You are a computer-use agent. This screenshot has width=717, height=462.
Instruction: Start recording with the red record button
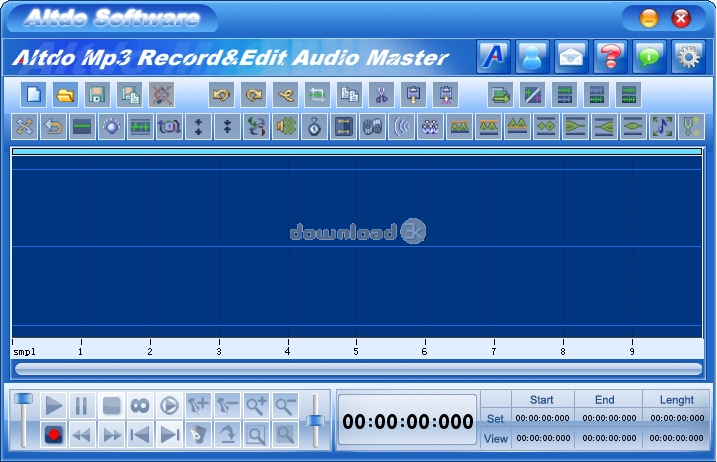click(x=54, y=435)
